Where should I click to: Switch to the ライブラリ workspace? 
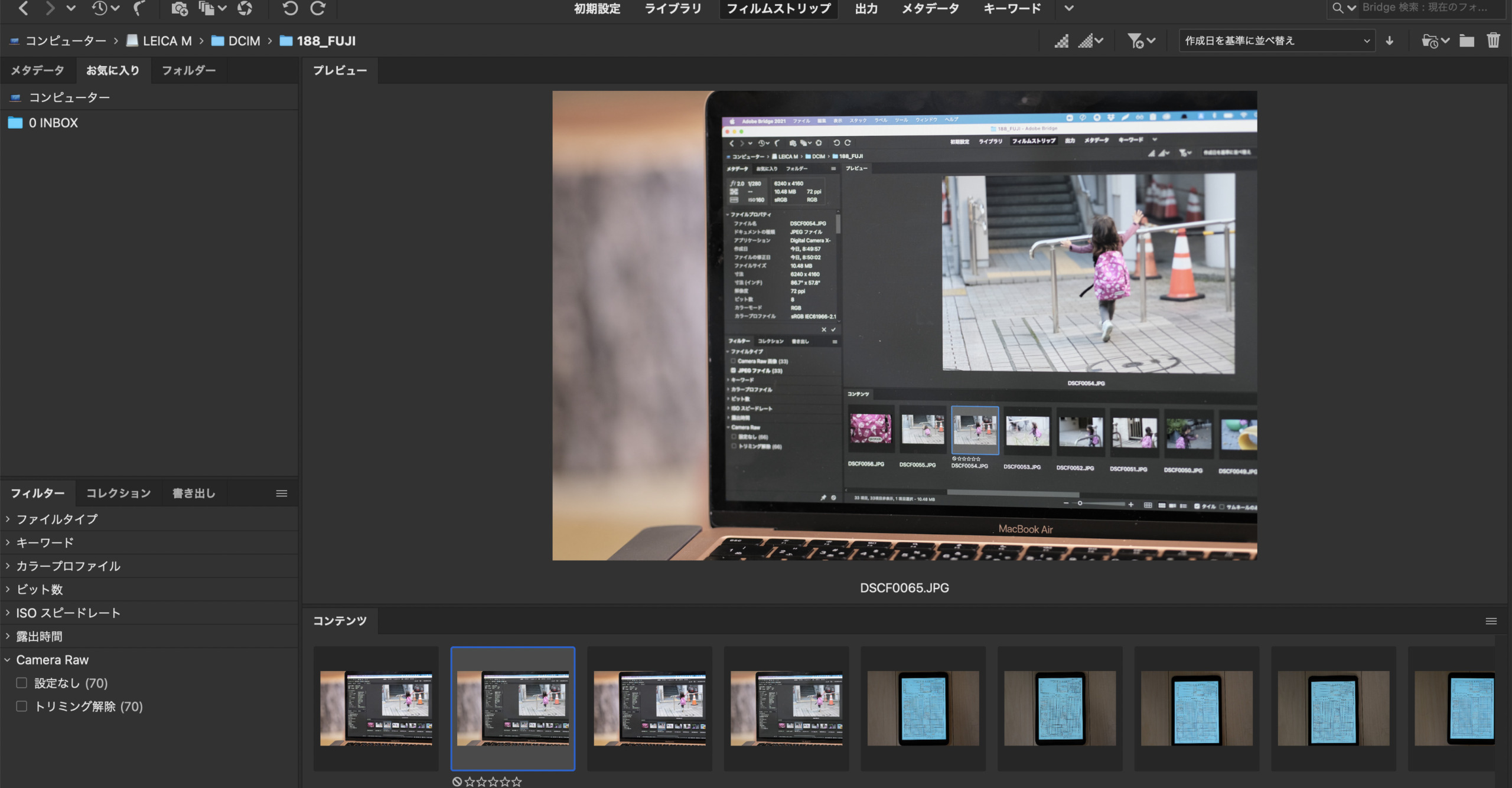tap(673, 8)
